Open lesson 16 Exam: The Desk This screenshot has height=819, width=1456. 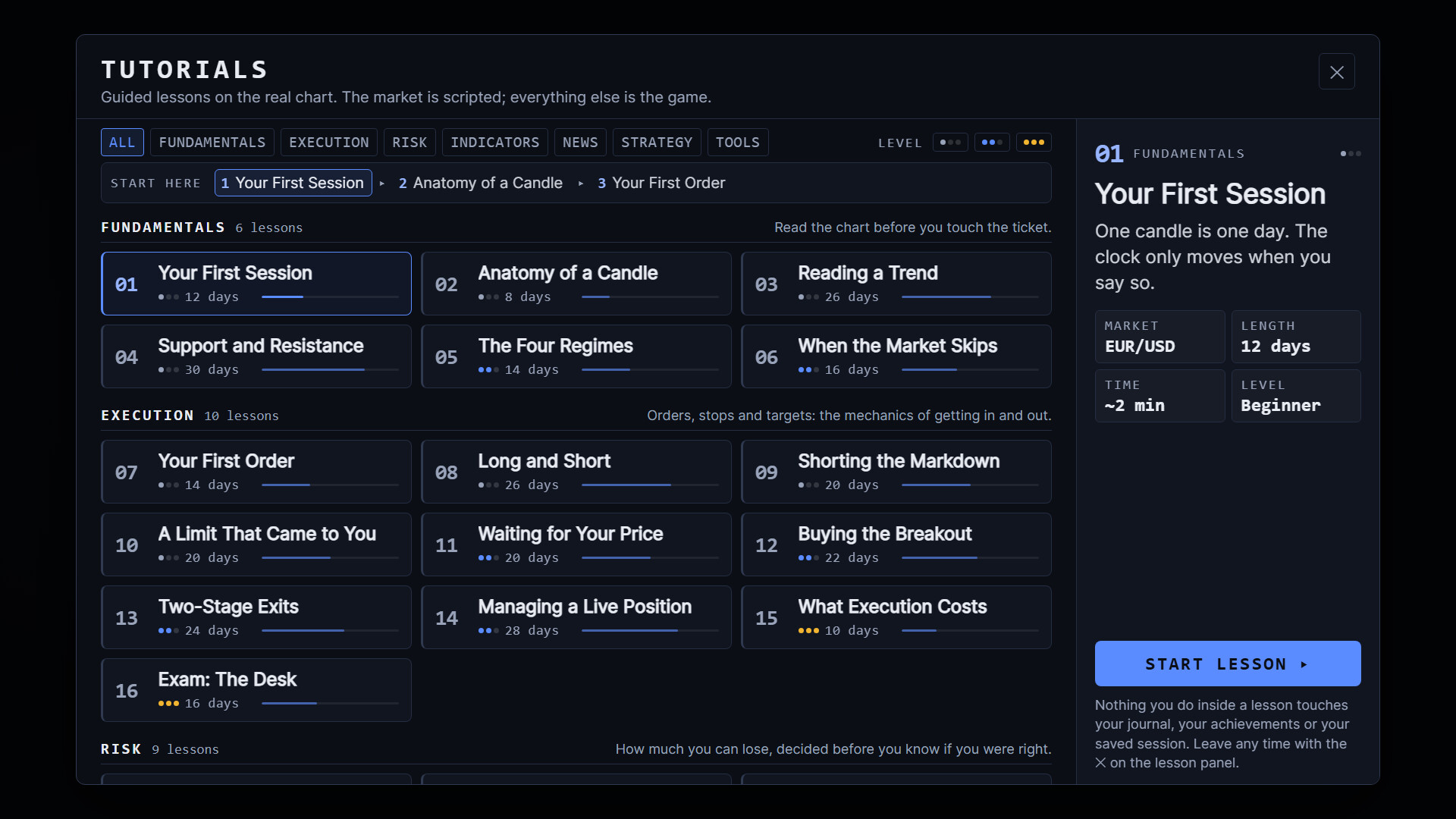pyautogui.click(x=256, y=690)
